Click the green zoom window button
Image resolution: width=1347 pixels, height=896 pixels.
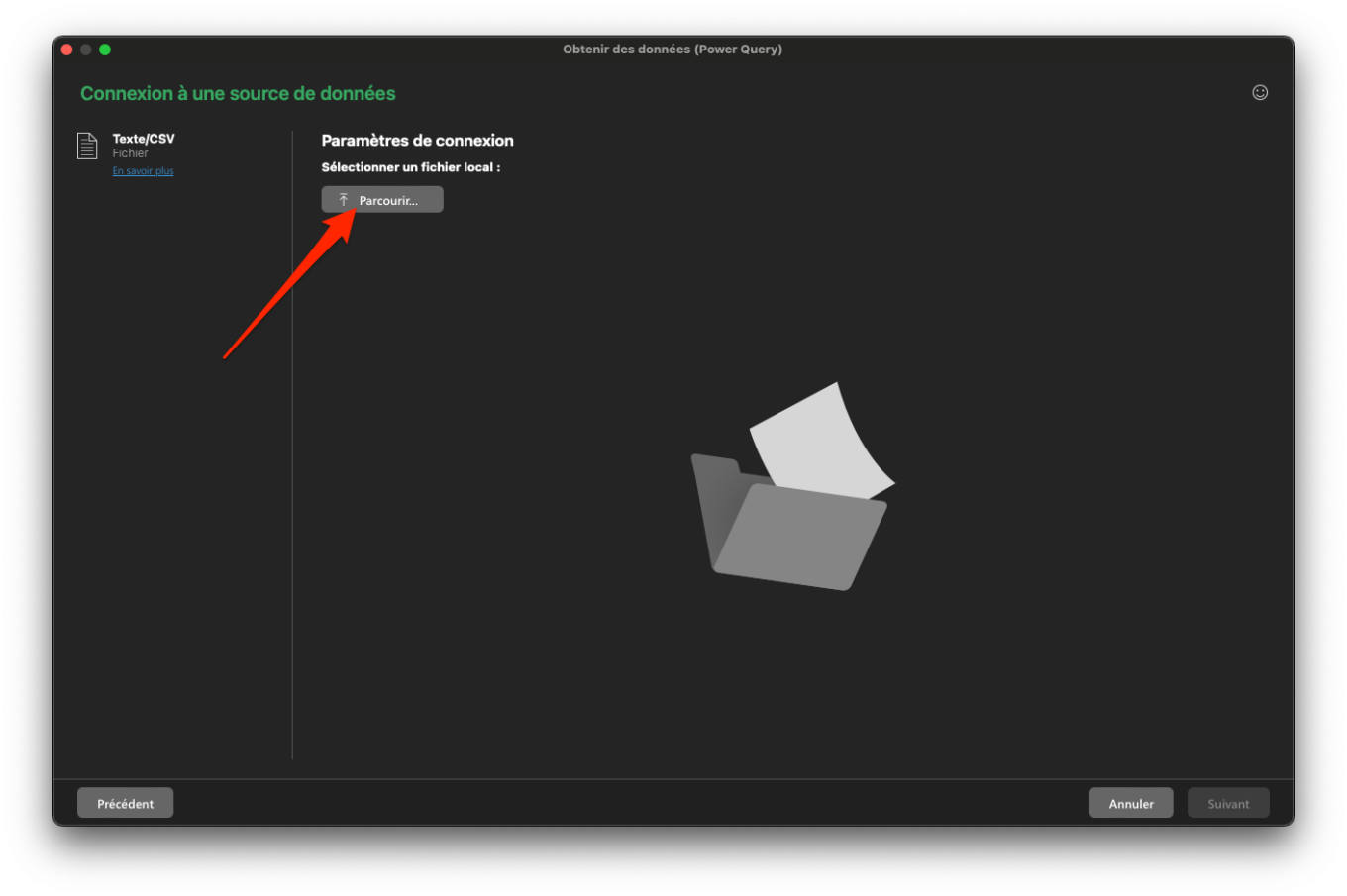click(x=105, y=50)
